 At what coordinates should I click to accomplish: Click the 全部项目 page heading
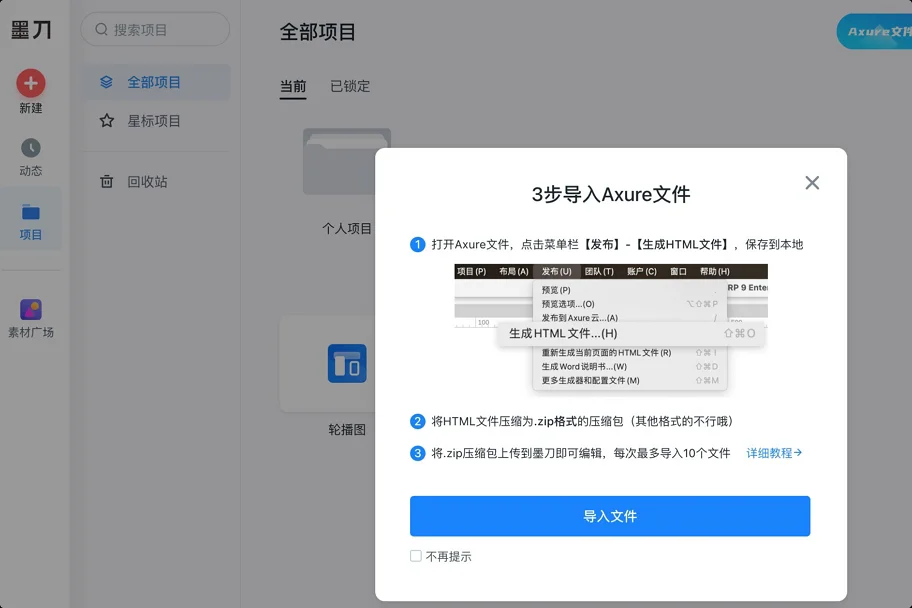[x=318, y=31]
